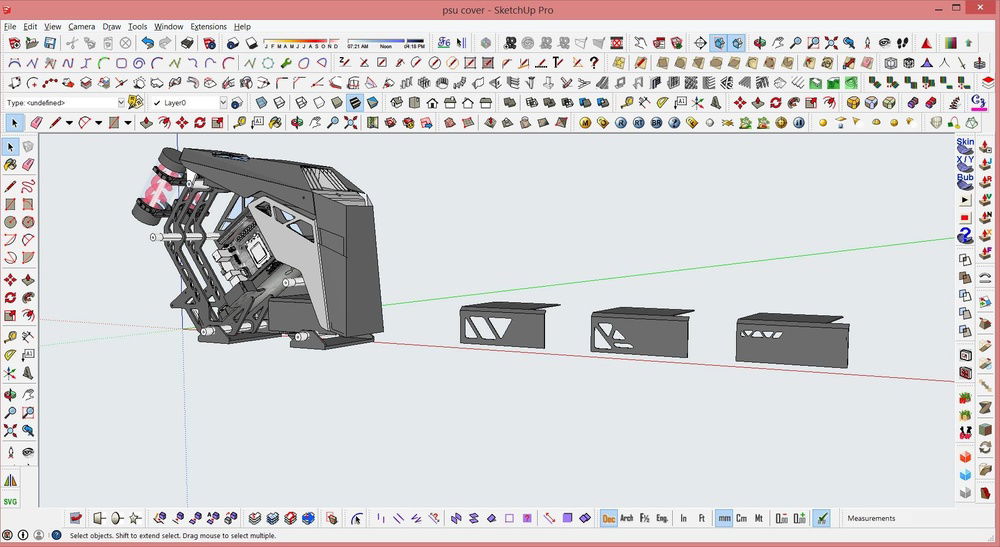Image resolution: width=1000 pixels, height=547 pixels.
Task: Click the Walk footprints icon
Action: (x=903, y=44)
